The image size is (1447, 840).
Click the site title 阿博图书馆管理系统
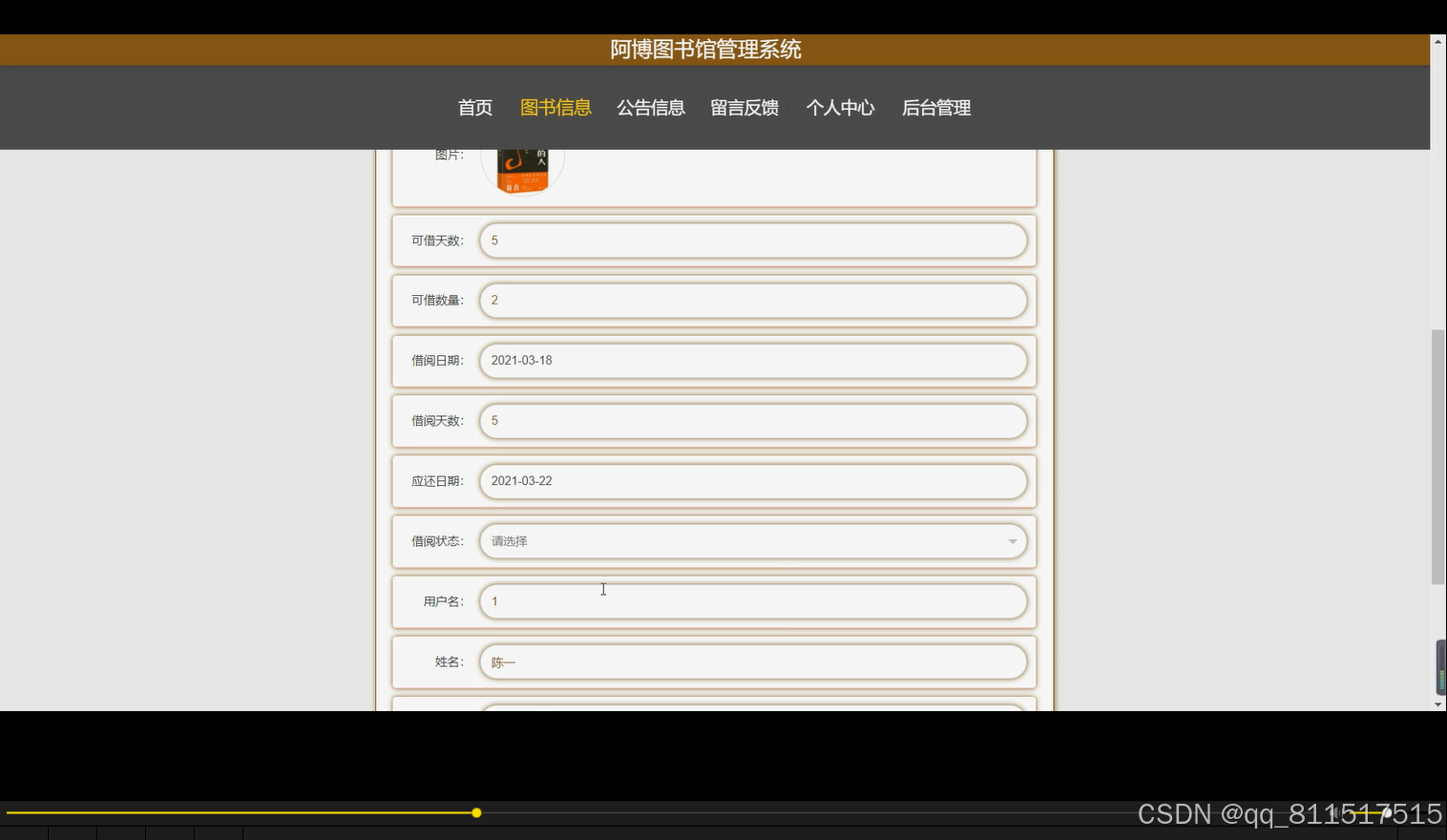tap(705, 49)
